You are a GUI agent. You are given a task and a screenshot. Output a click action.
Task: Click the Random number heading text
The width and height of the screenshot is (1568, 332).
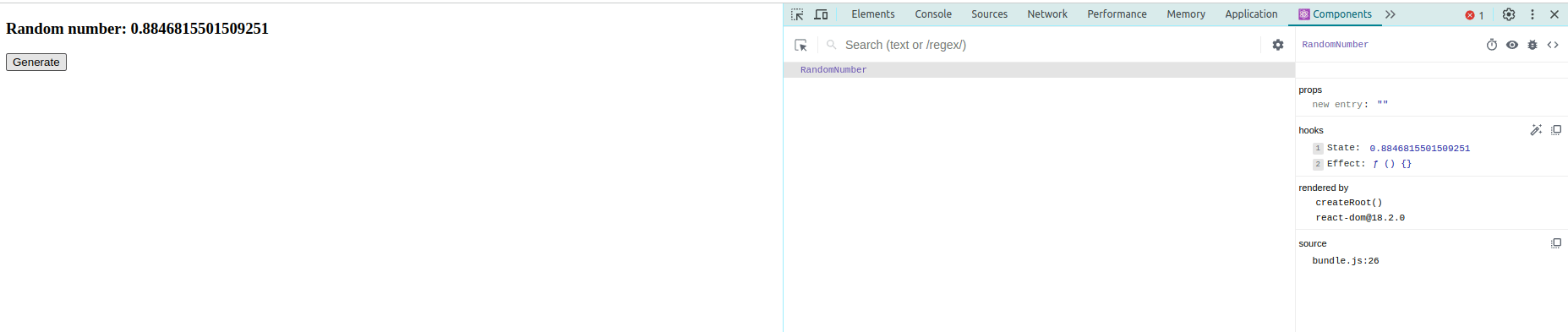[x=137, y=29]
